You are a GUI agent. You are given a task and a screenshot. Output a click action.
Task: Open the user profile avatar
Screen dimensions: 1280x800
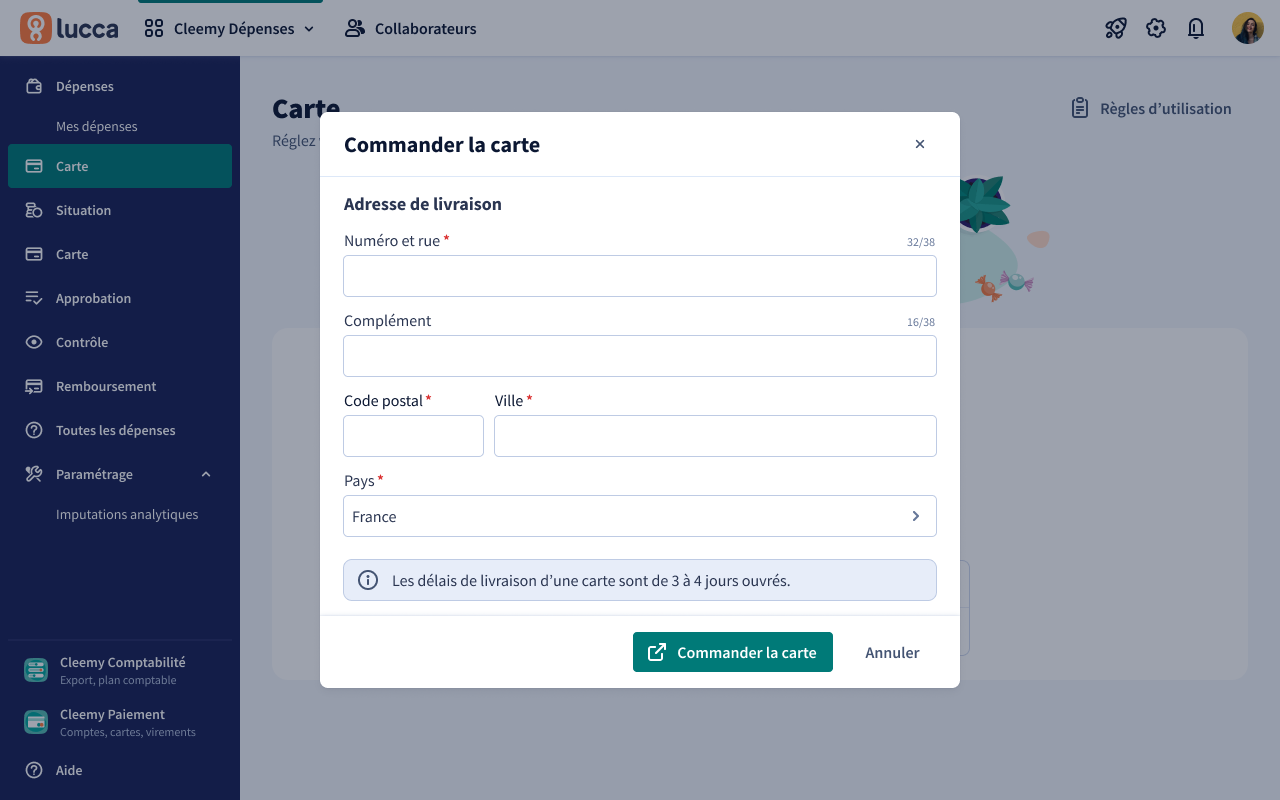tap(1248, 28)
